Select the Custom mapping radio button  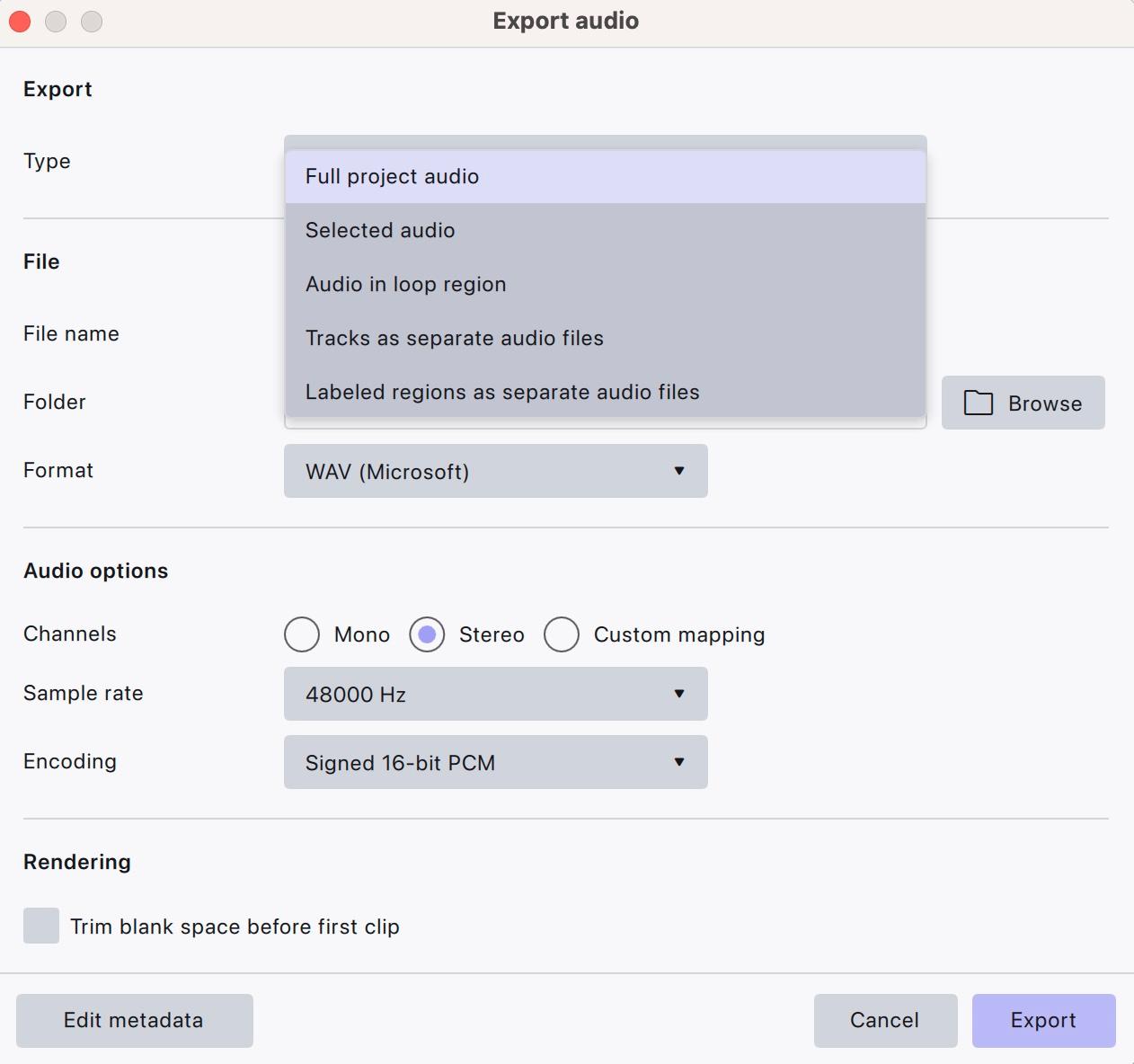point(562,634)
